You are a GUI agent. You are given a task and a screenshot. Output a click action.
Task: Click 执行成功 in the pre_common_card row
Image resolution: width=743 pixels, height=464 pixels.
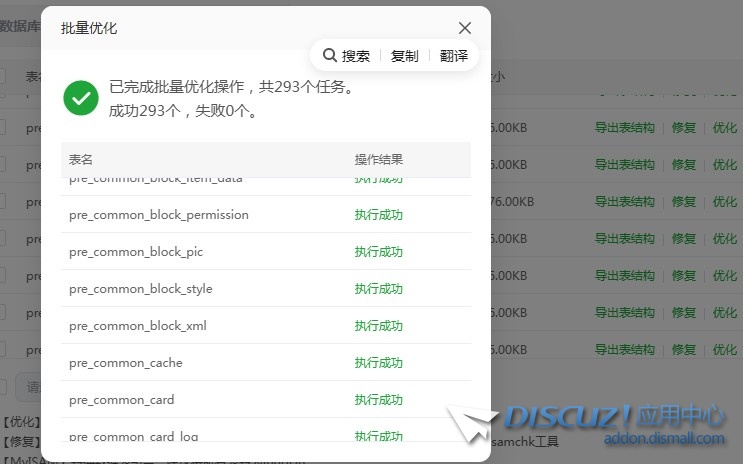pos(379,400)
